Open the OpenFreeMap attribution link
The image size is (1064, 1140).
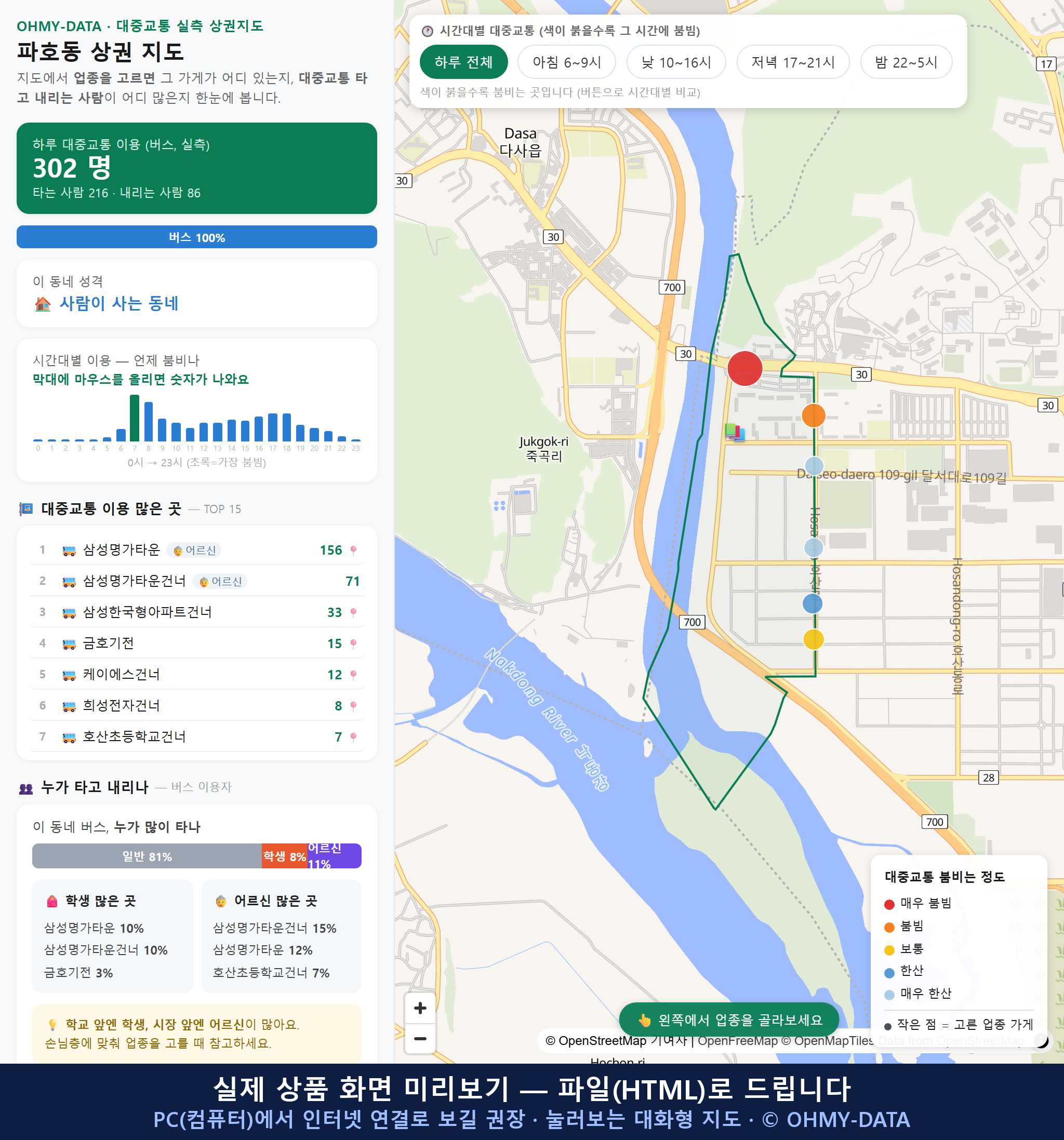pos(738,1040)
